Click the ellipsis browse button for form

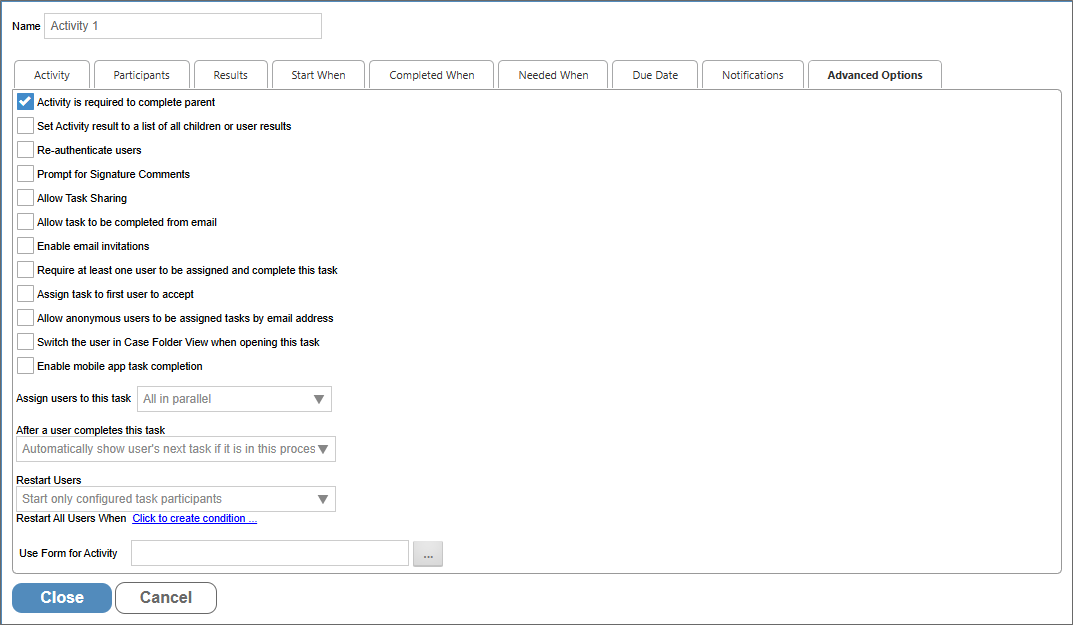(427, 554)
